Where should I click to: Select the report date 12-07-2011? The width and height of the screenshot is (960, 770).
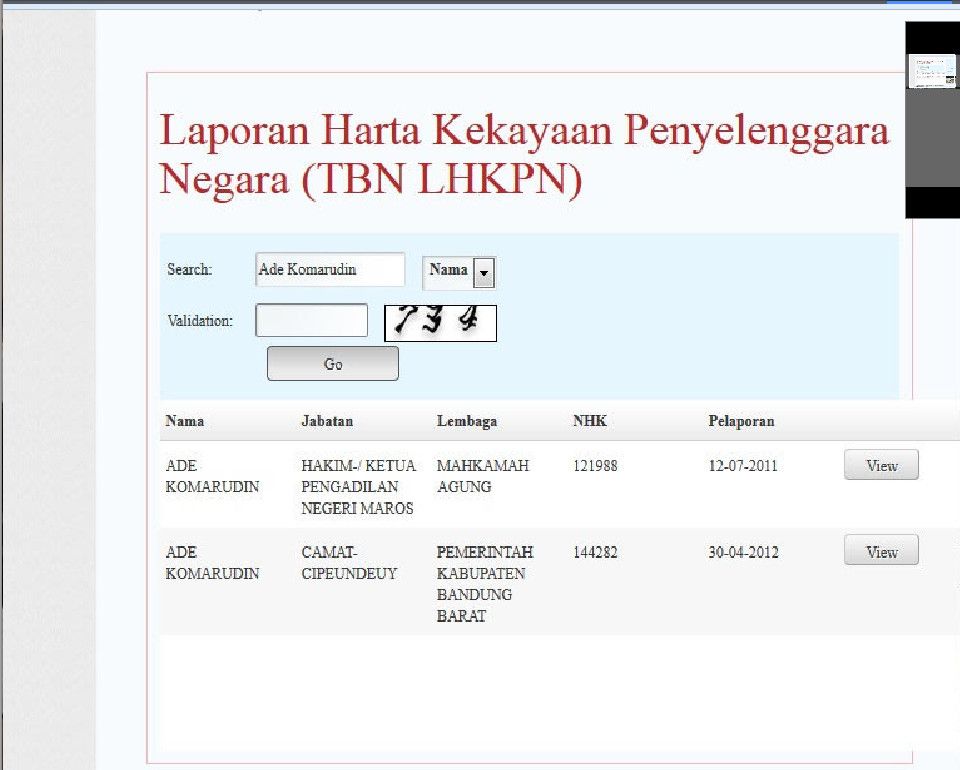click(743, 466)
